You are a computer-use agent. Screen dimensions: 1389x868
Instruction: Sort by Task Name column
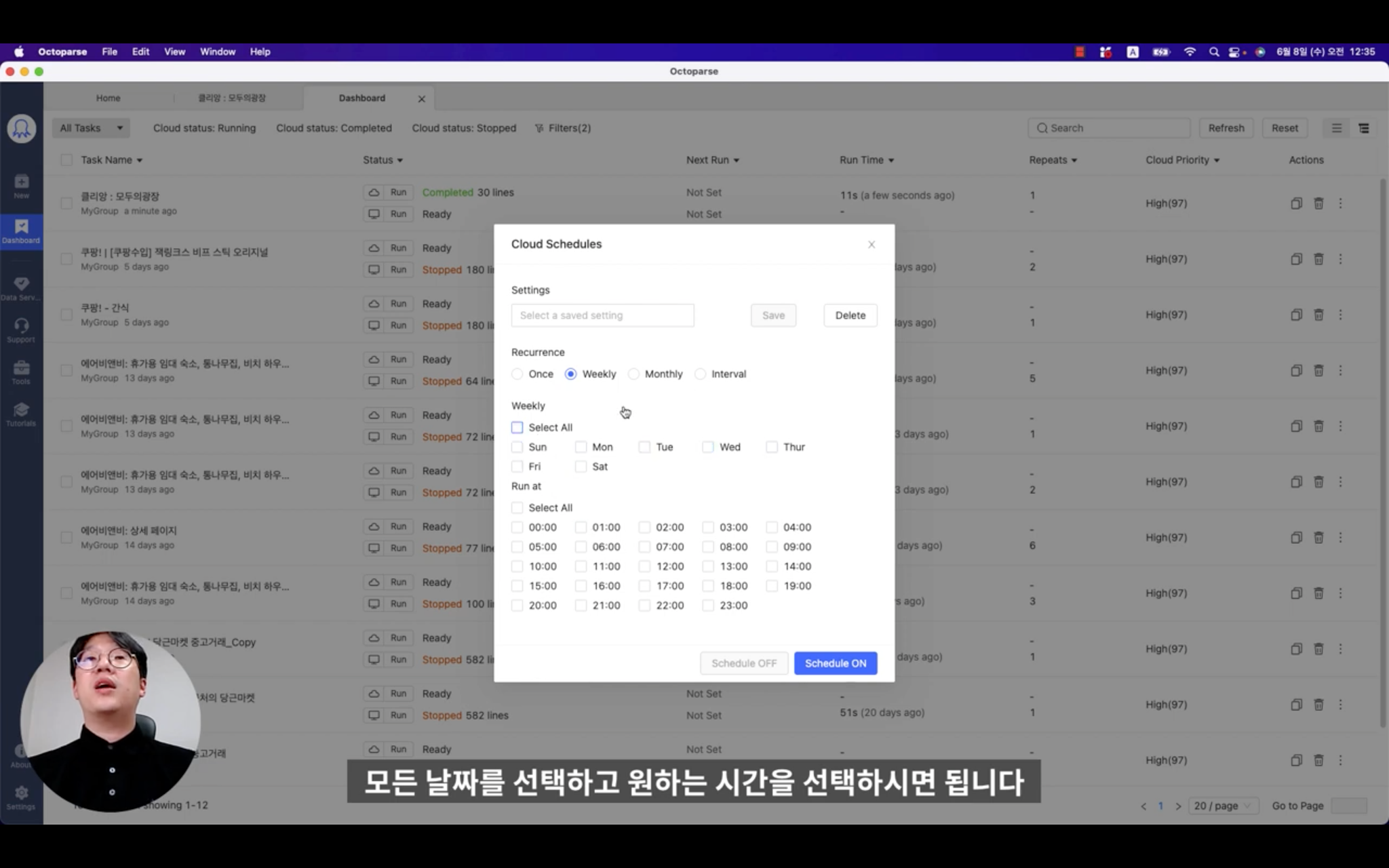(111, 160)
